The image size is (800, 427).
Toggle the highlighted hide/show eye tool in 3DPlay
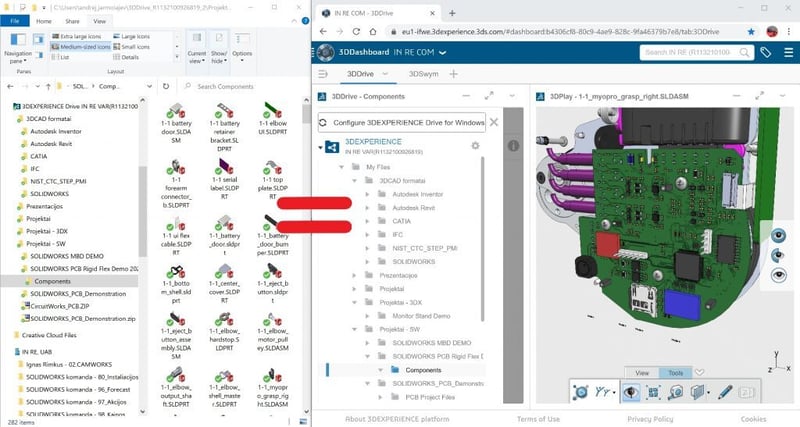pyautogui.click(x=631, y=392)
